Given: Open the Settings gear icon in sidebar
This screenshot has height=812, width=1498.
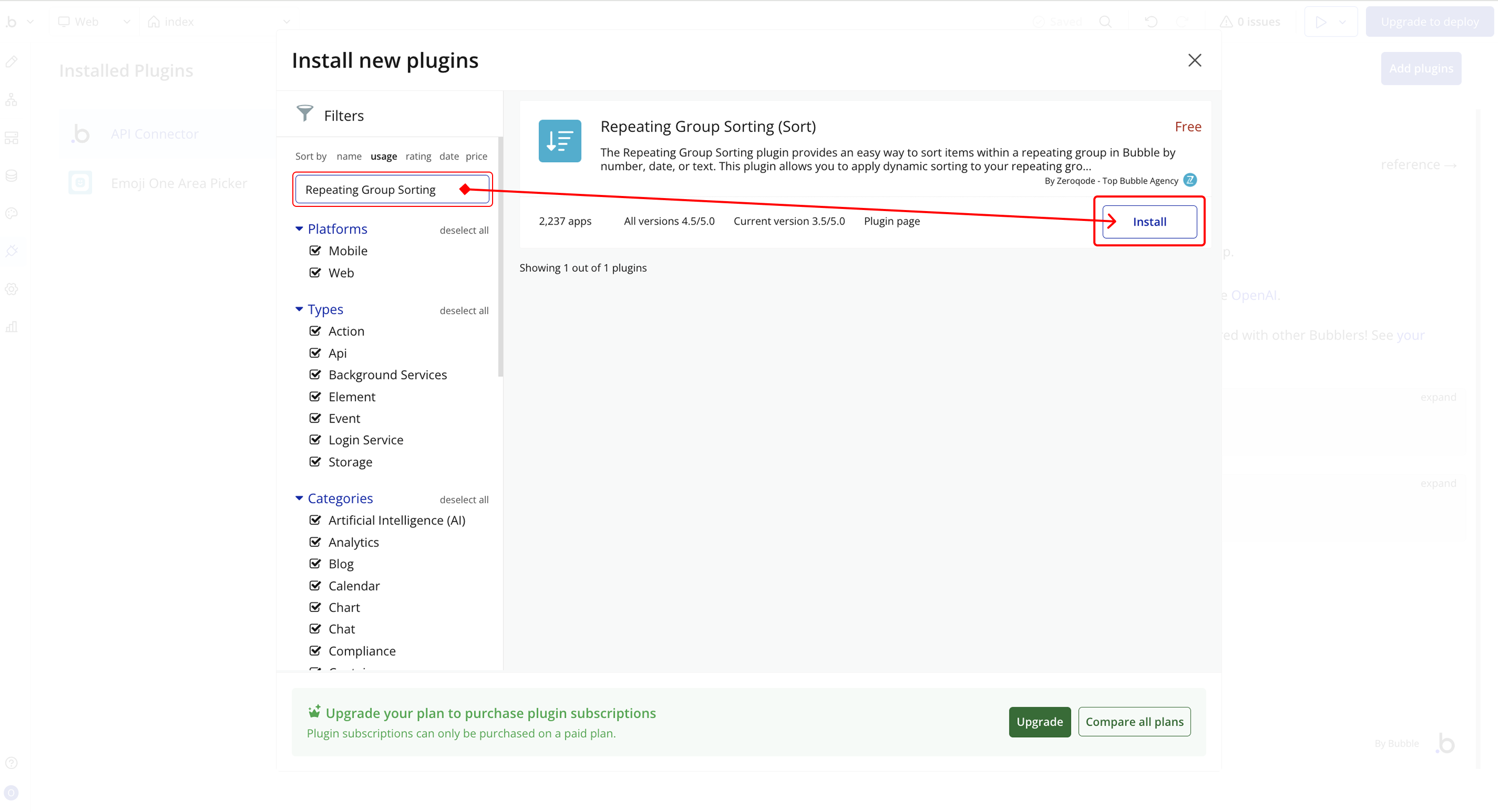Looking at the screenshot, I should pyautogui.click(x=11, y=289).
